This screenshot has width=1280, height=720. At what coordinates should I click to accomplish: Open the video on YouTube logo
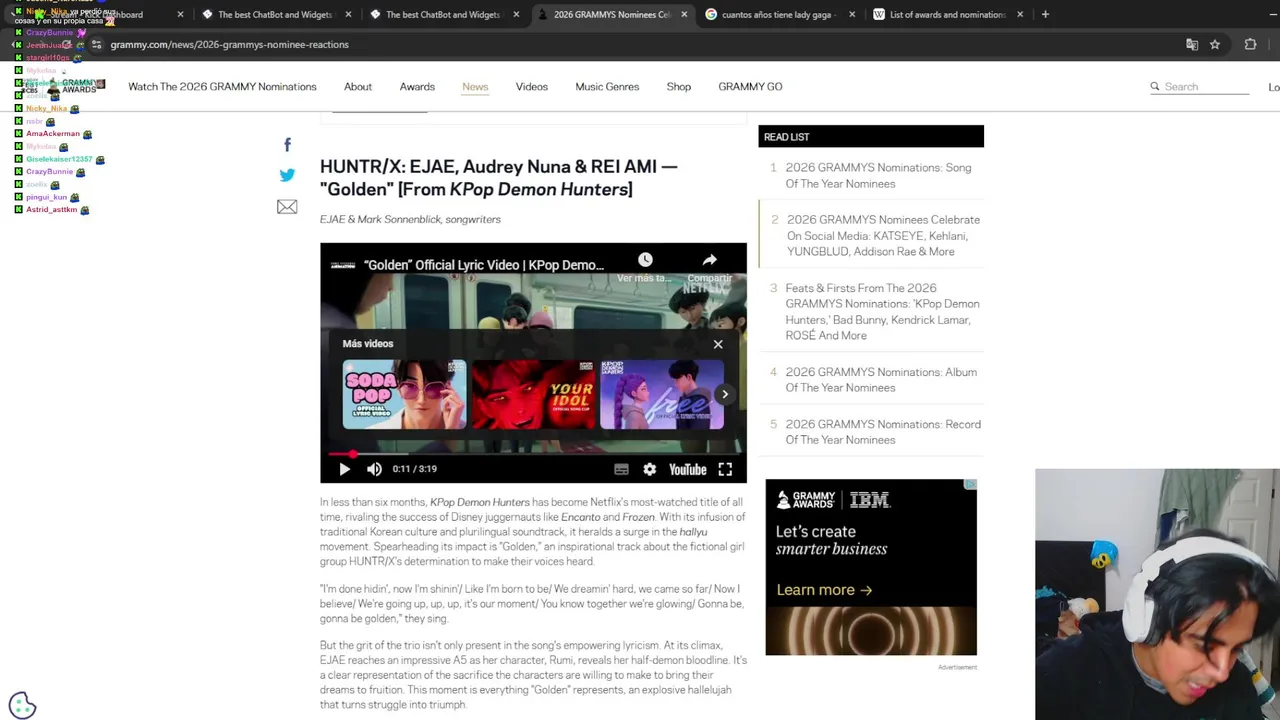click(687, 469)
